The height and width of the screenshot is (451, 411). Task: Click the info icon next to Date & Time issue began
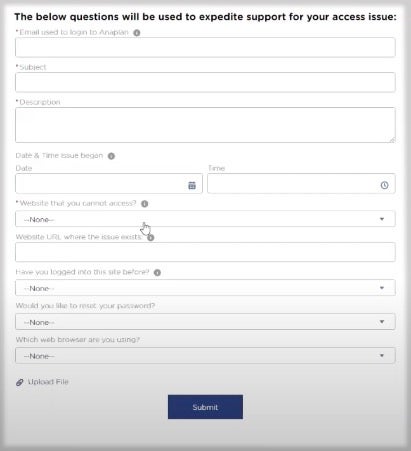coord(111,156)
